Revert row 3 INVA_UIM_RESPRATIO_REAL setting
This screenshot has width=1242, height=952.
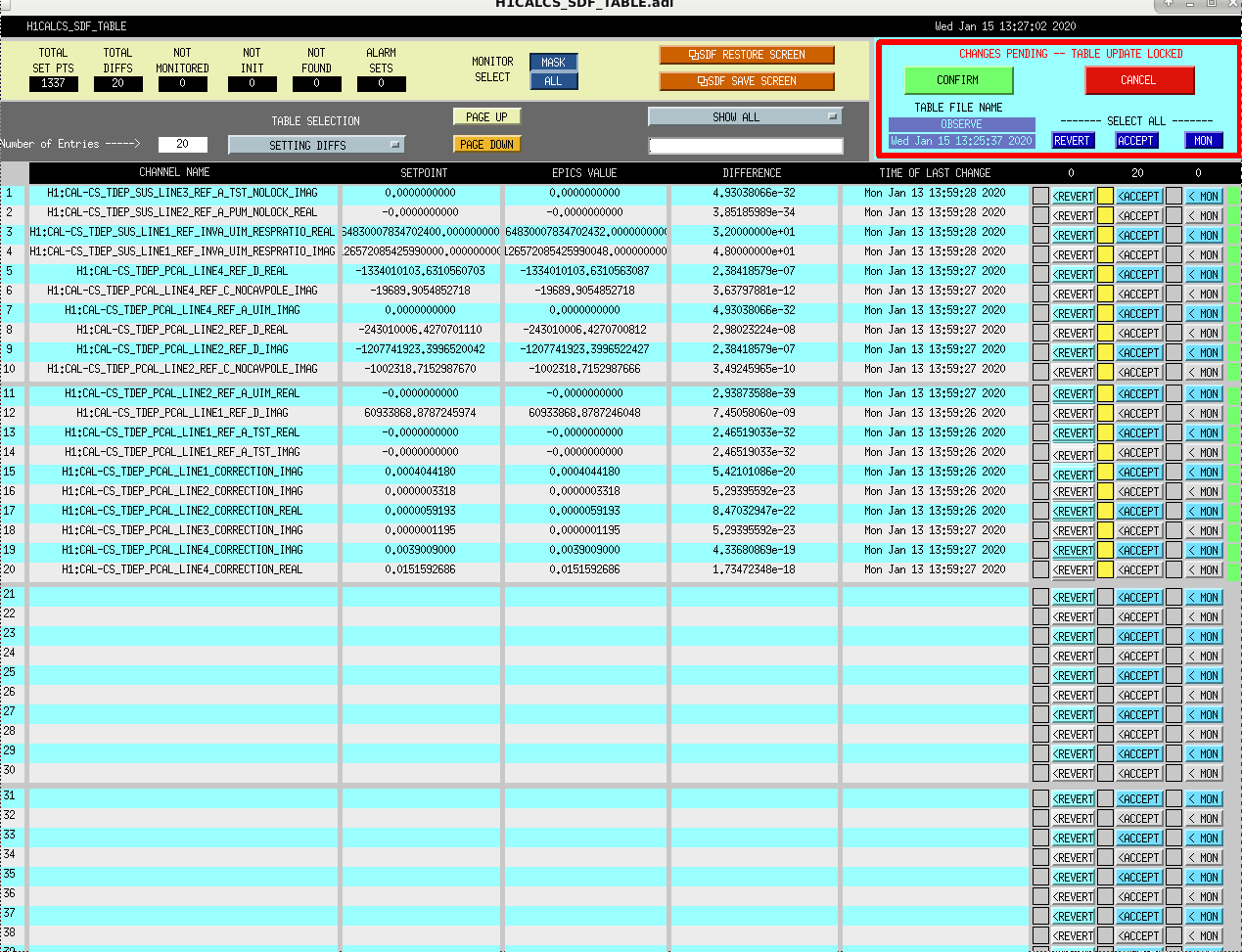1073,235
